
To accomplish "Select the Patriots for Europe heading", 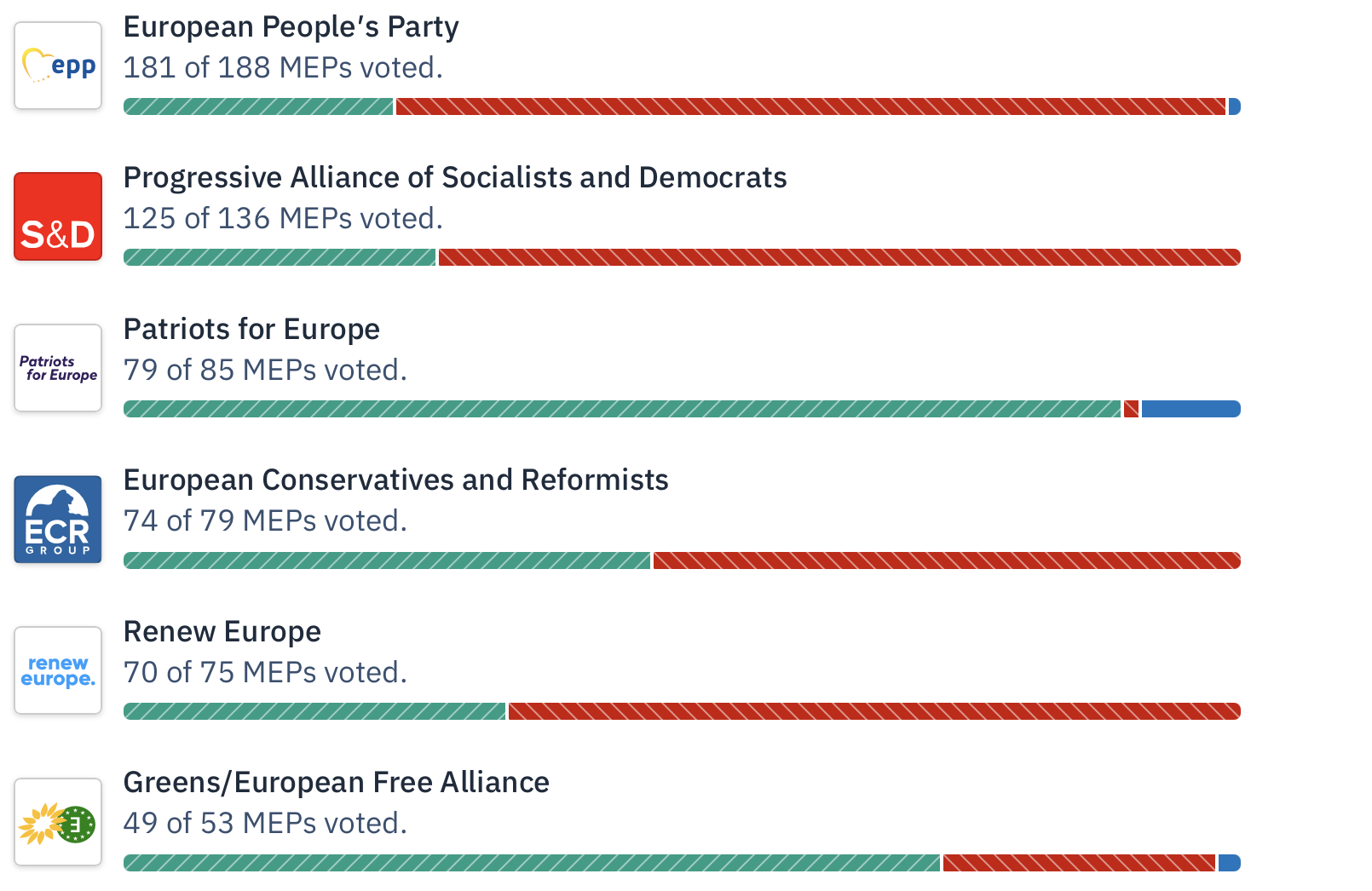I will coord(251,330).
